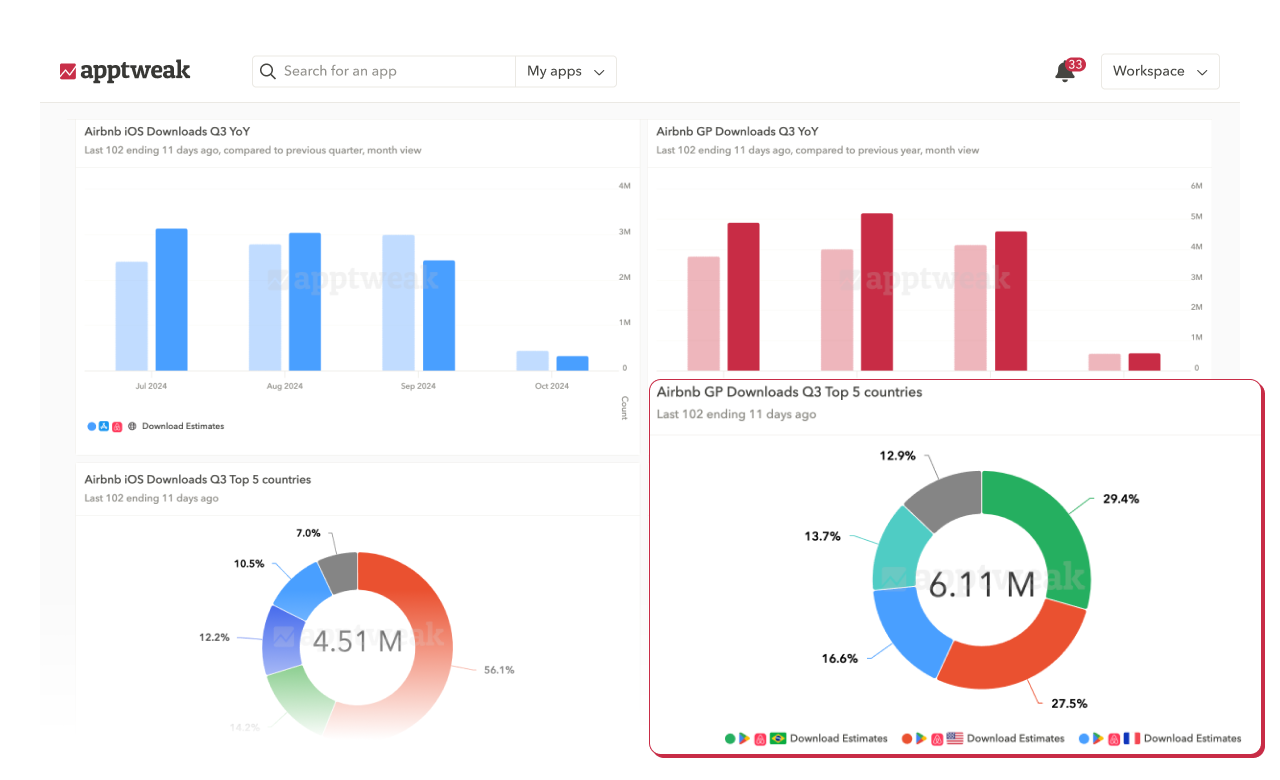This screenshot has width=1280, height=780.
Task: Click the 12.9% label on GP donut
Action: 897,455
